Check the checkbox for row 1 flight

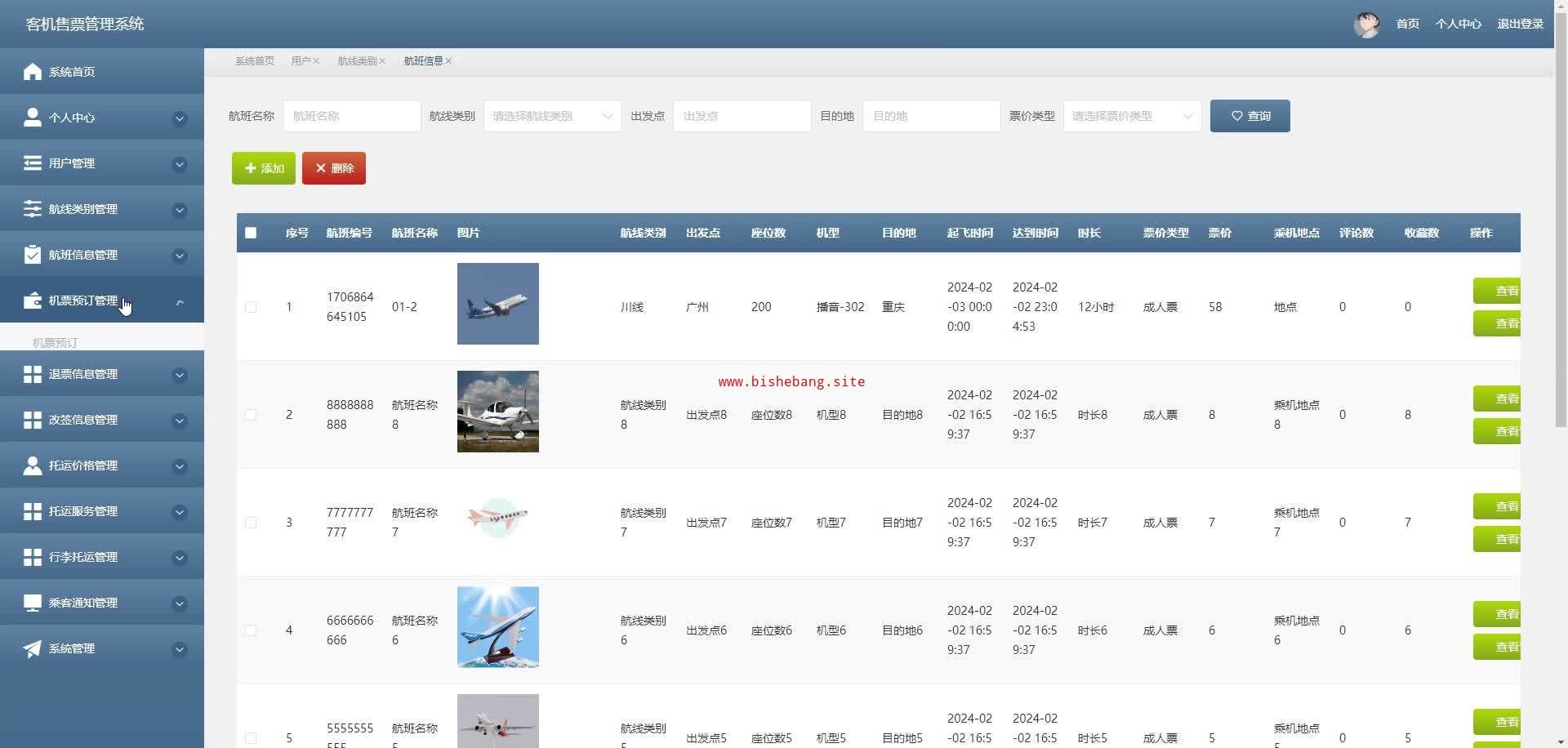click(251, 307)
